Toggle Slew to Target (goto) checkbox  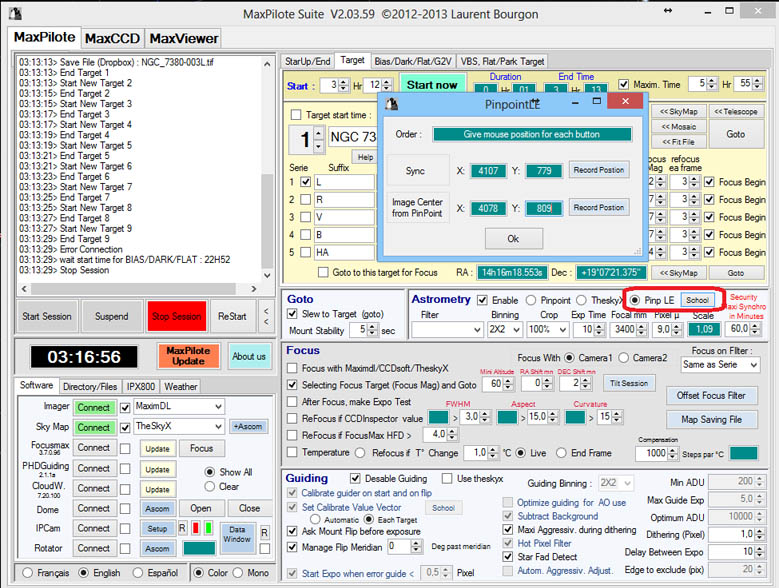293,314
